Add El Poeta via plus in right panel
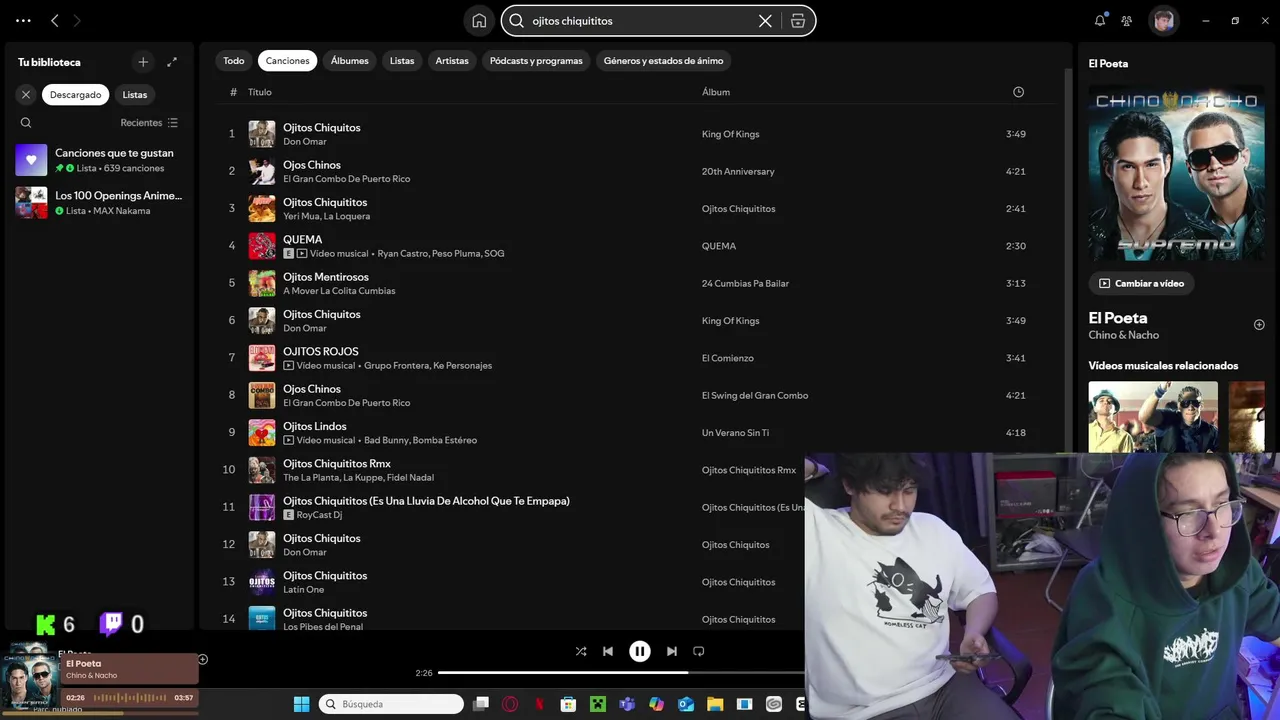Screen dimensions: 1280x720 pyautogui.click(x=1259, y=325)
